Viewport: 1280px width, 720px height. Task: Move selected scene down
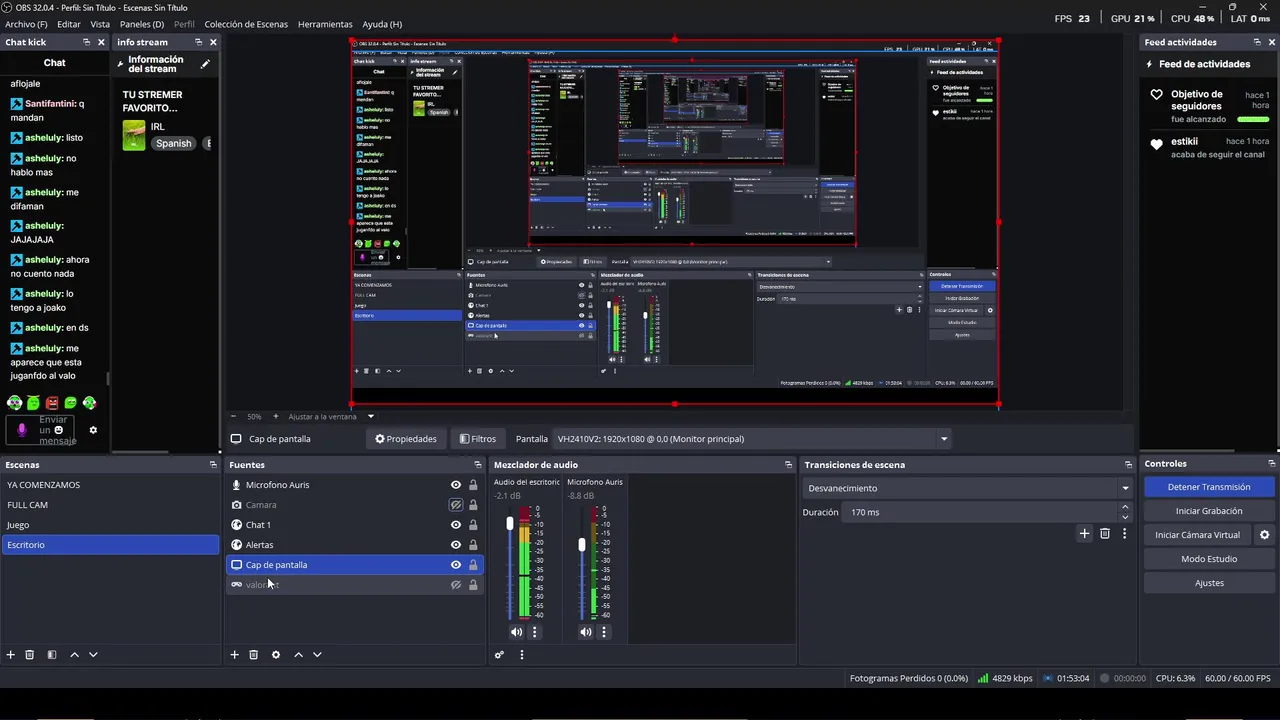(x=93, y=655)
